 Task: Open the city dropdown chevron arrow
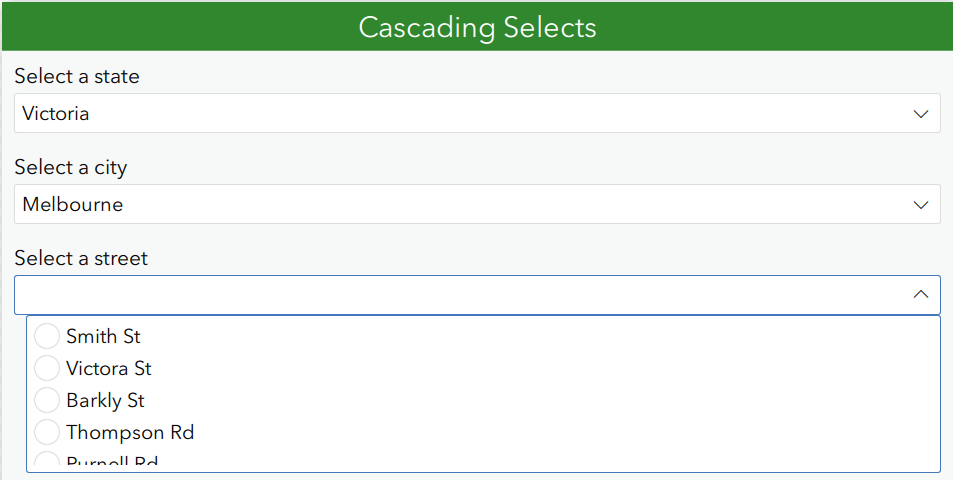[x=921, y=205]
